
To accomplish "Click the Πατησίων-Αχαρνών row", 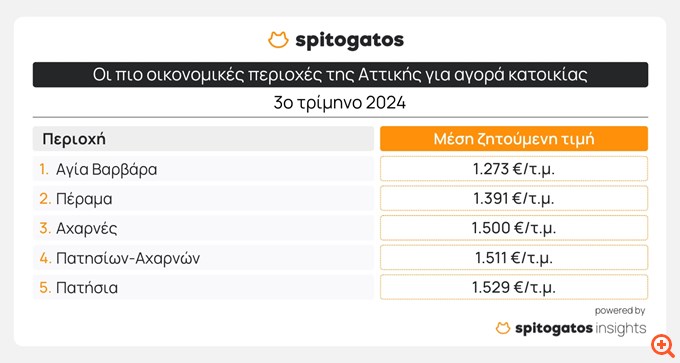I will [203, 258].
